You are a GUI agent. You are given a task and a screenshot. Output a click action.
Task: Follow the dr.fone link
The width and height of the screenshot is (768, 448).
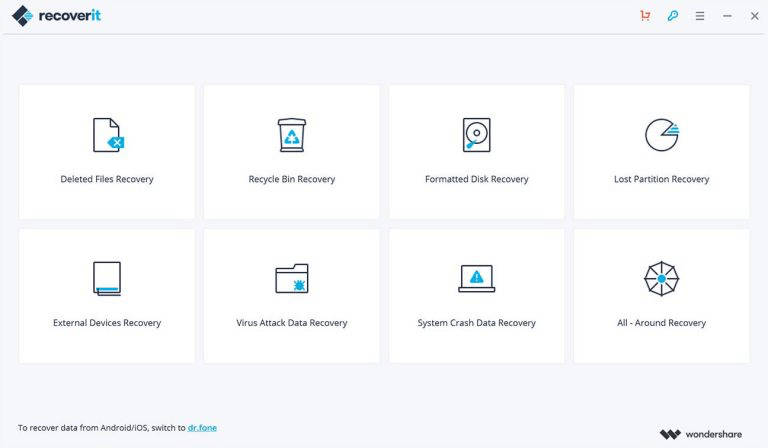202,427
